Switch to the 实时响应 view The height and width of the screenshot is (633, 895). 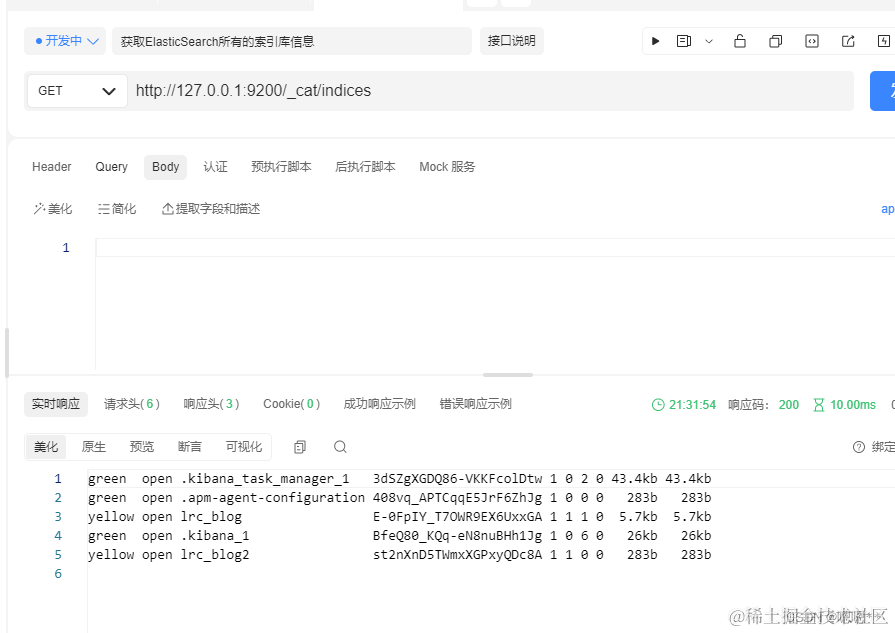coord(55,404)
